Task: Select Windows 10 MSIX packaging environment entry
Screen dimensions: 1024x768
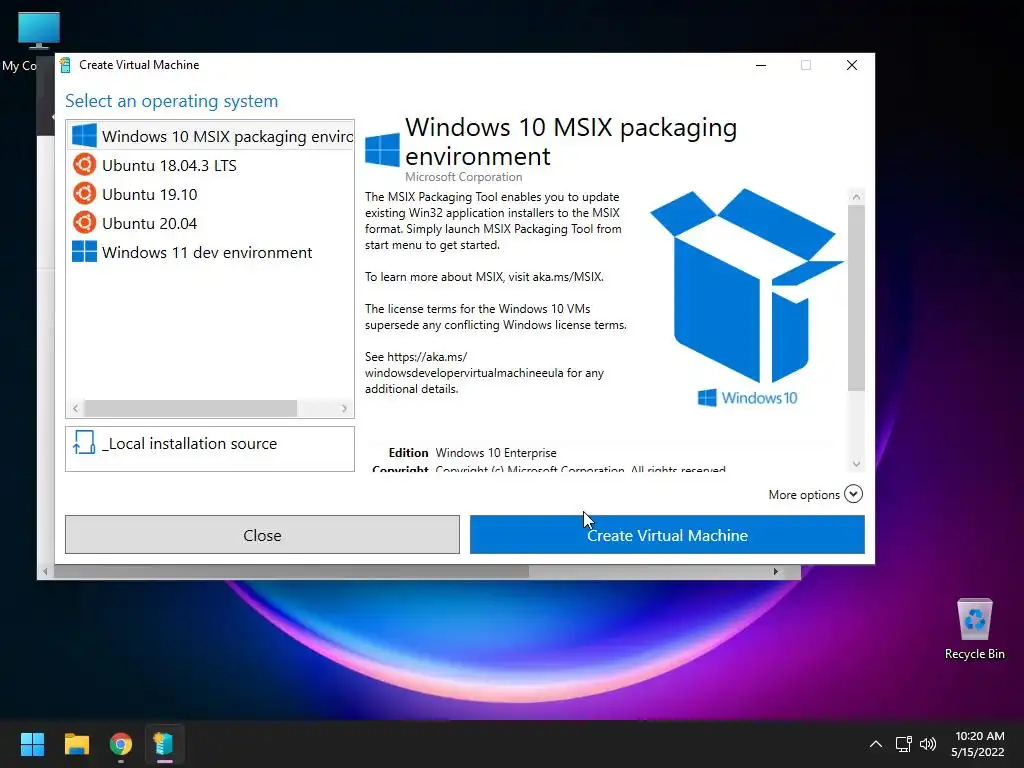Action: 210,136
